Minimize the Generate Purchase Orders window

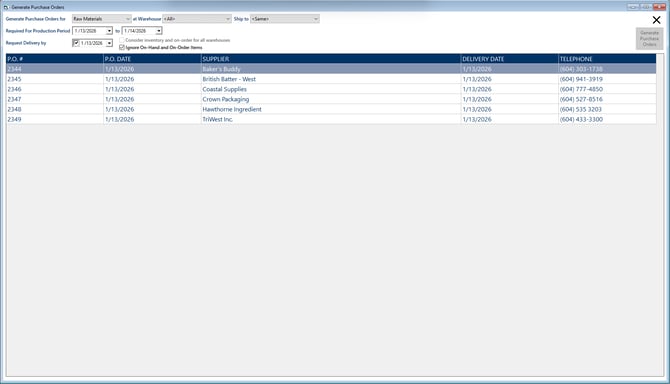pos(633,7)
